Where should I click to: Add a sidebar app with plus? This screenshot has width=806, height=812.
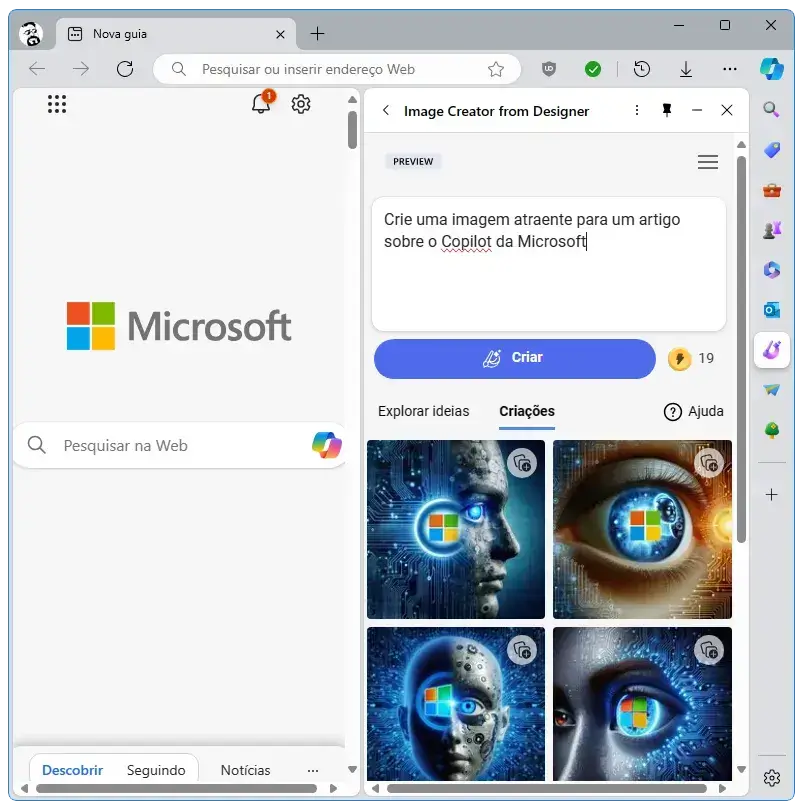tap(771, 495)
